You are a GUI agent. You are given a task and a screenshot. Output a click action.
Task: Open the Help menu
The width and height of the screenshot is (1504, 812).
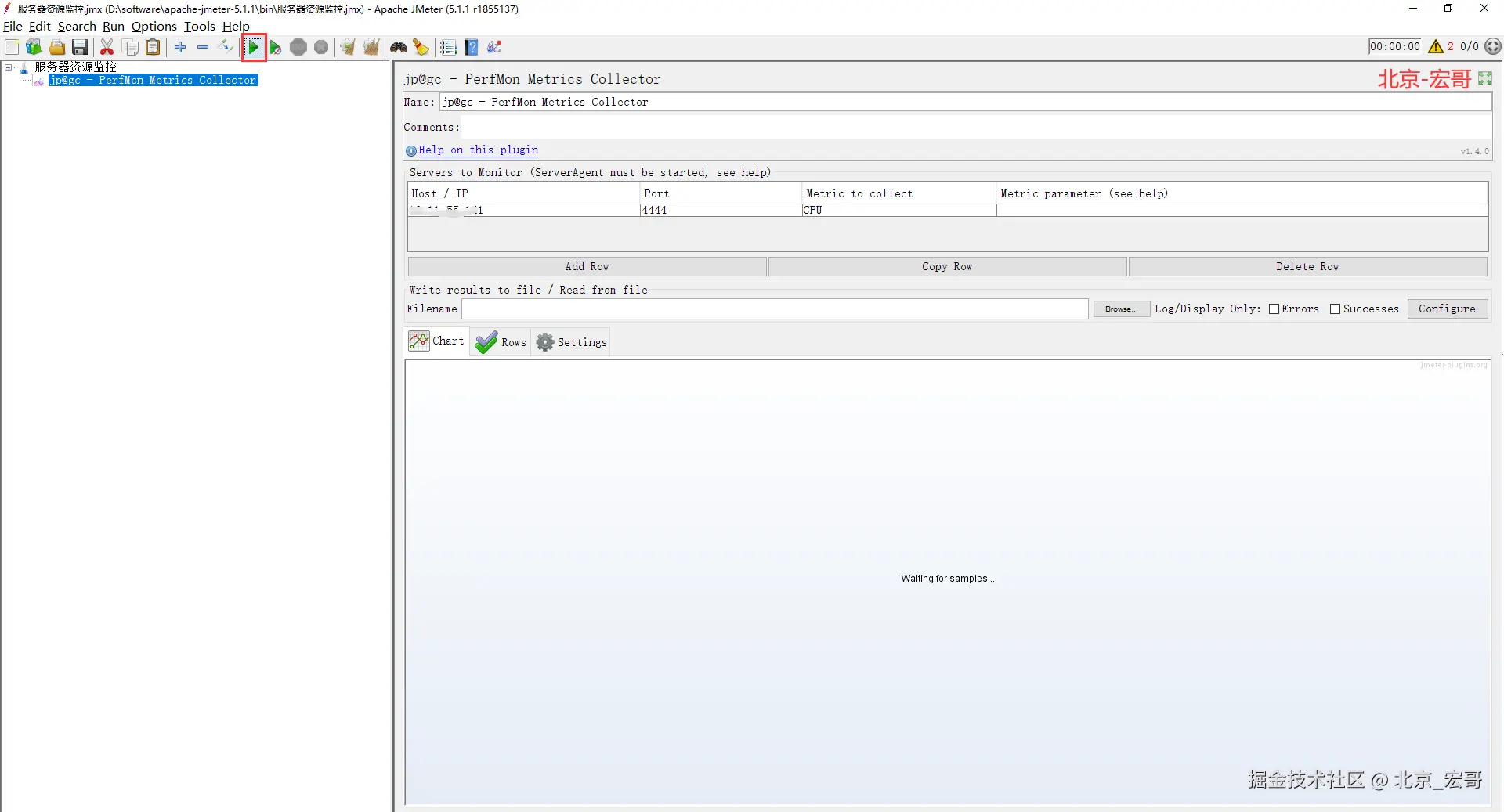tap(236, 26)
